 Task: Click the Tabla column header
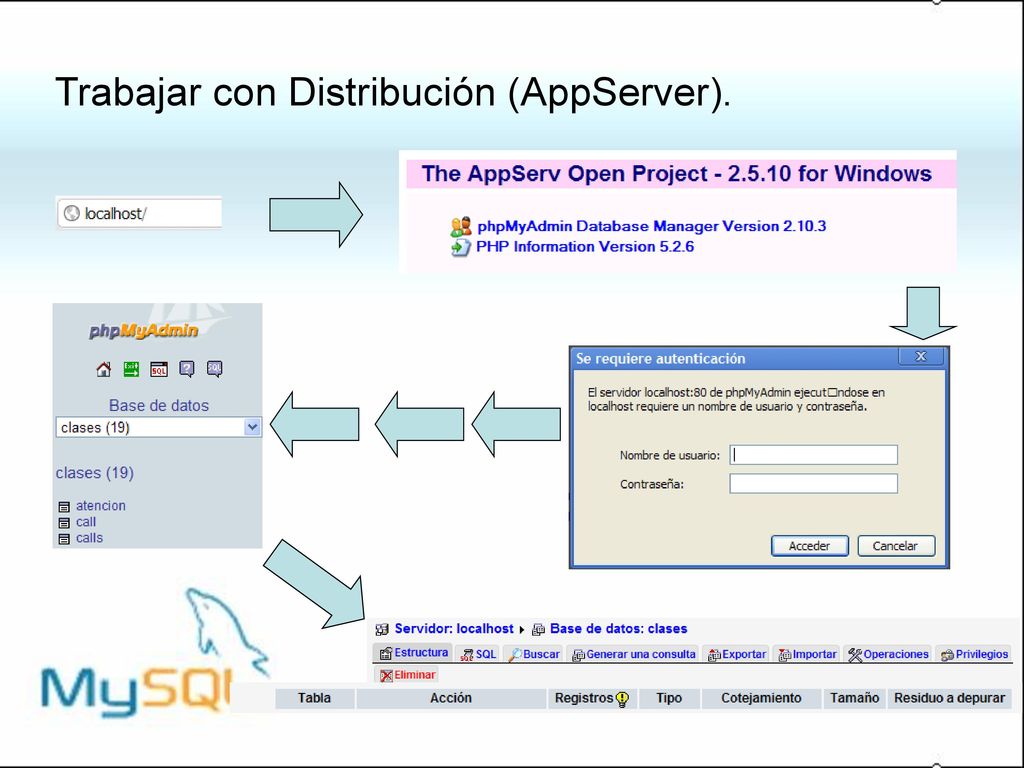tap(315, 698)
